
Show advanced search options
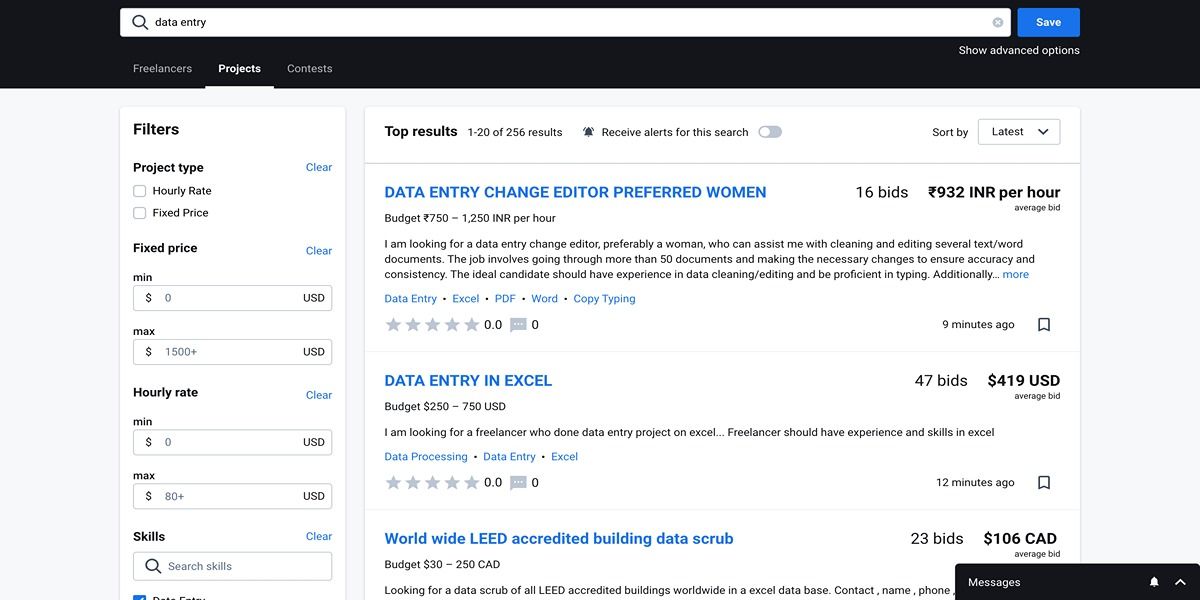[x=1018, y=50]
